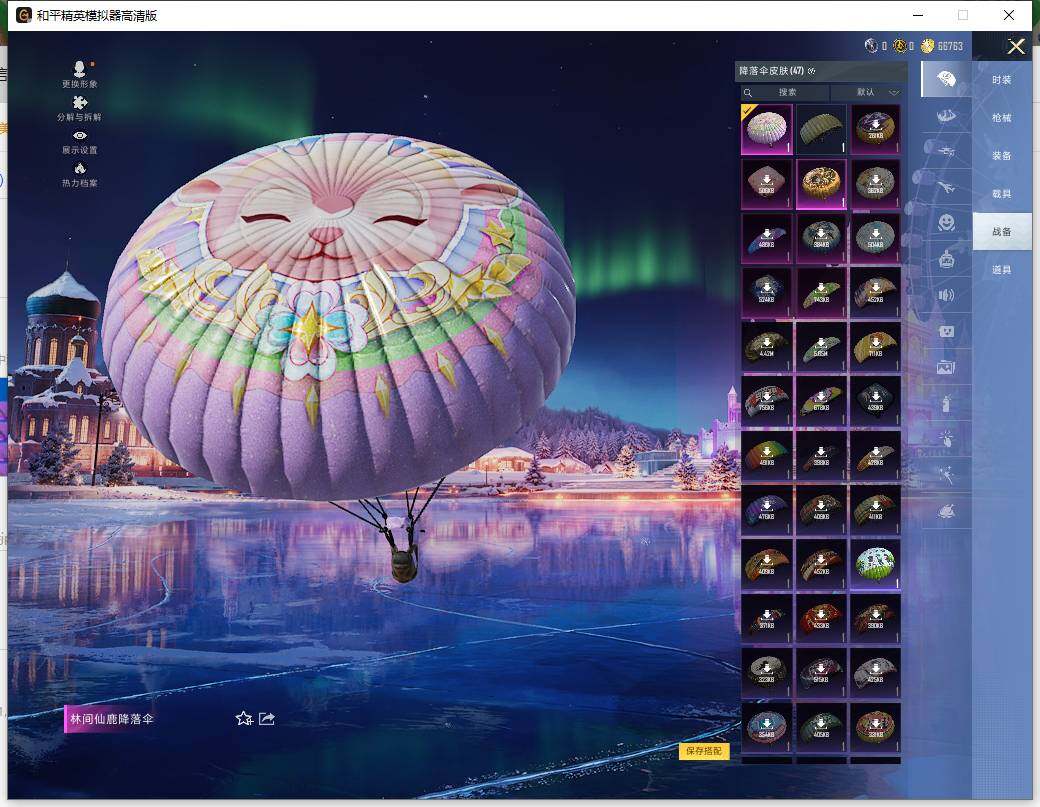1040x807 pixels.
Task: Click the 搜索 search field
Action: point(787,92)
